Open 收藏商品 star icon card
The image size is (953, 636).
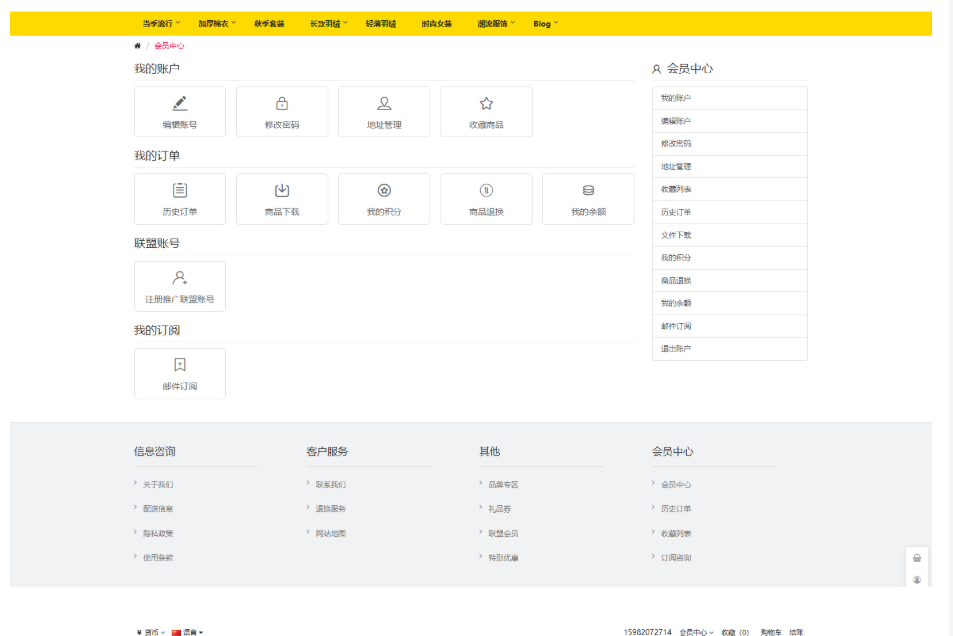(486, 111)
